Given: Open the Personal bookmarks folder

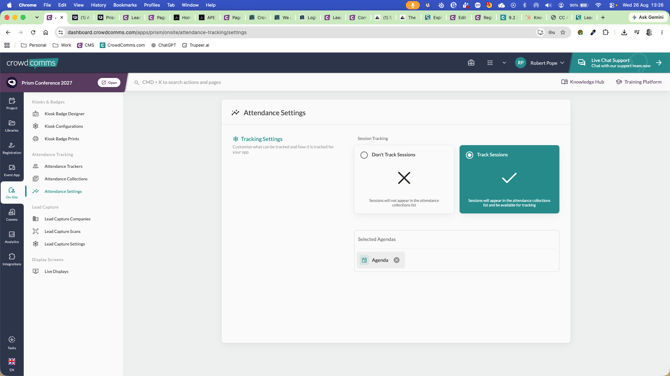Looking at the screenshot, I should point(33,45).
